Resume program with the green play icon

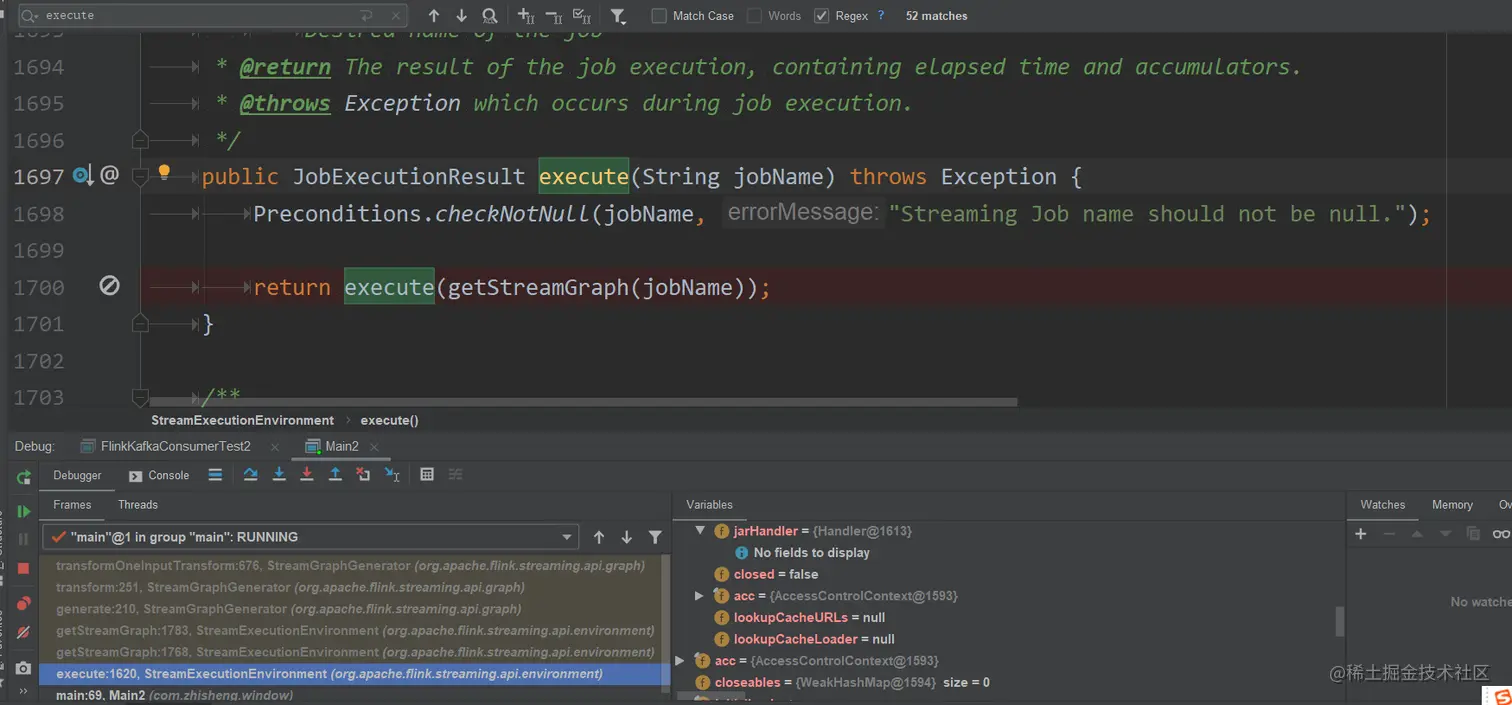point(23,511)
